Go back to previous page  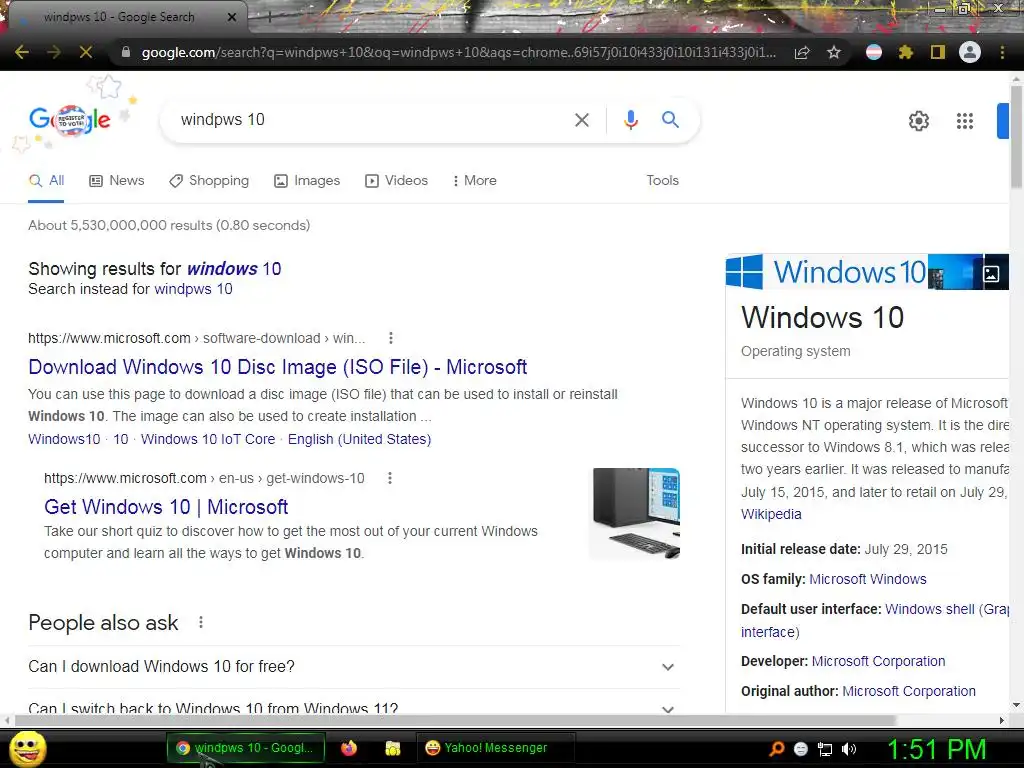click(22, 52)
